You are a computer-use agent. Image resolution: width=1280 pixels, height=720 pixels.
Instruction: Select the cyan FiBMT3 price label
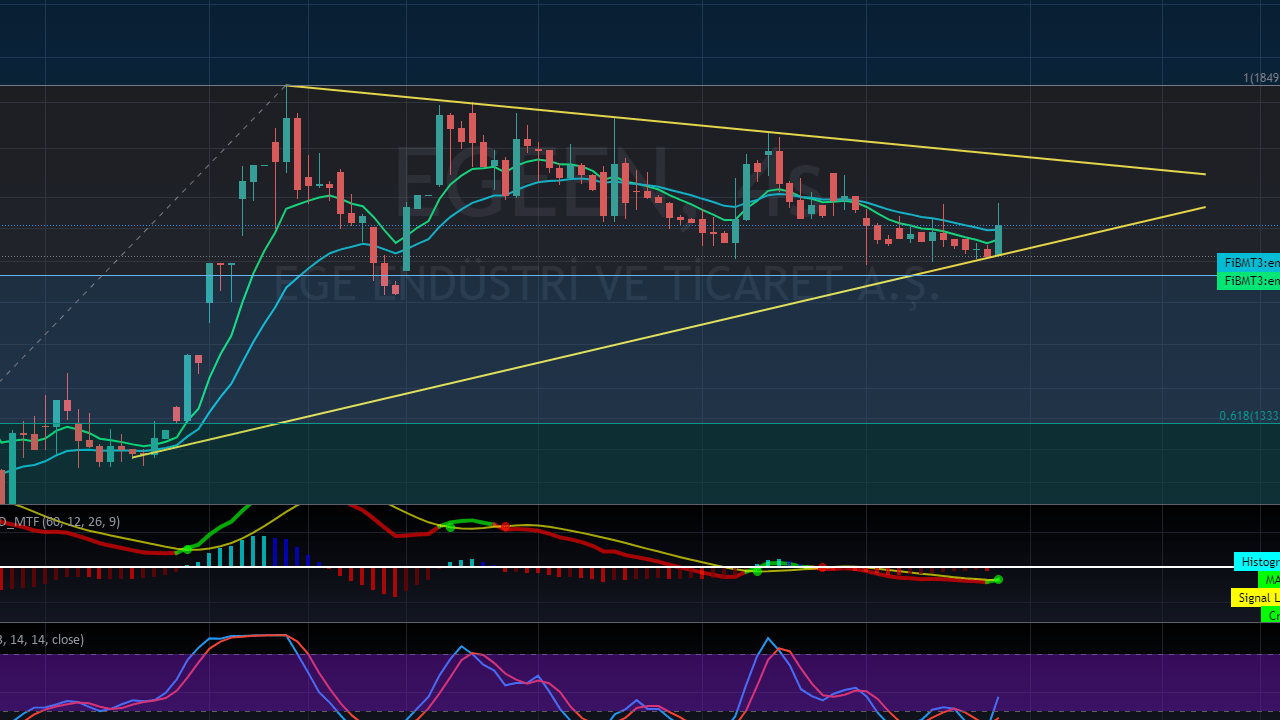tap(1248, 263)
